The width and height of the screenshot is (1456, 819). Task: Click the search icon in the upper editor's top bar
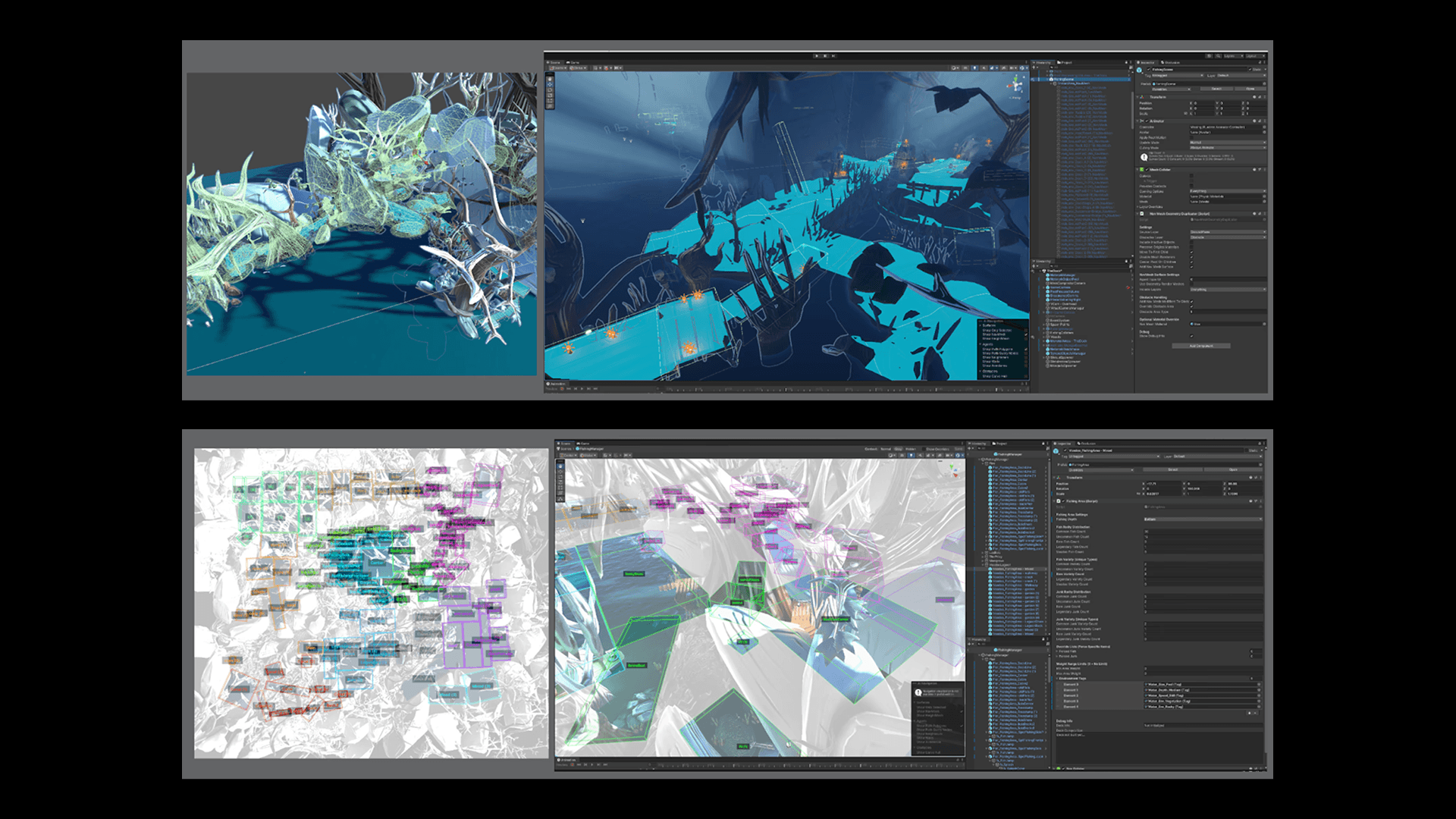(1218, 55)
